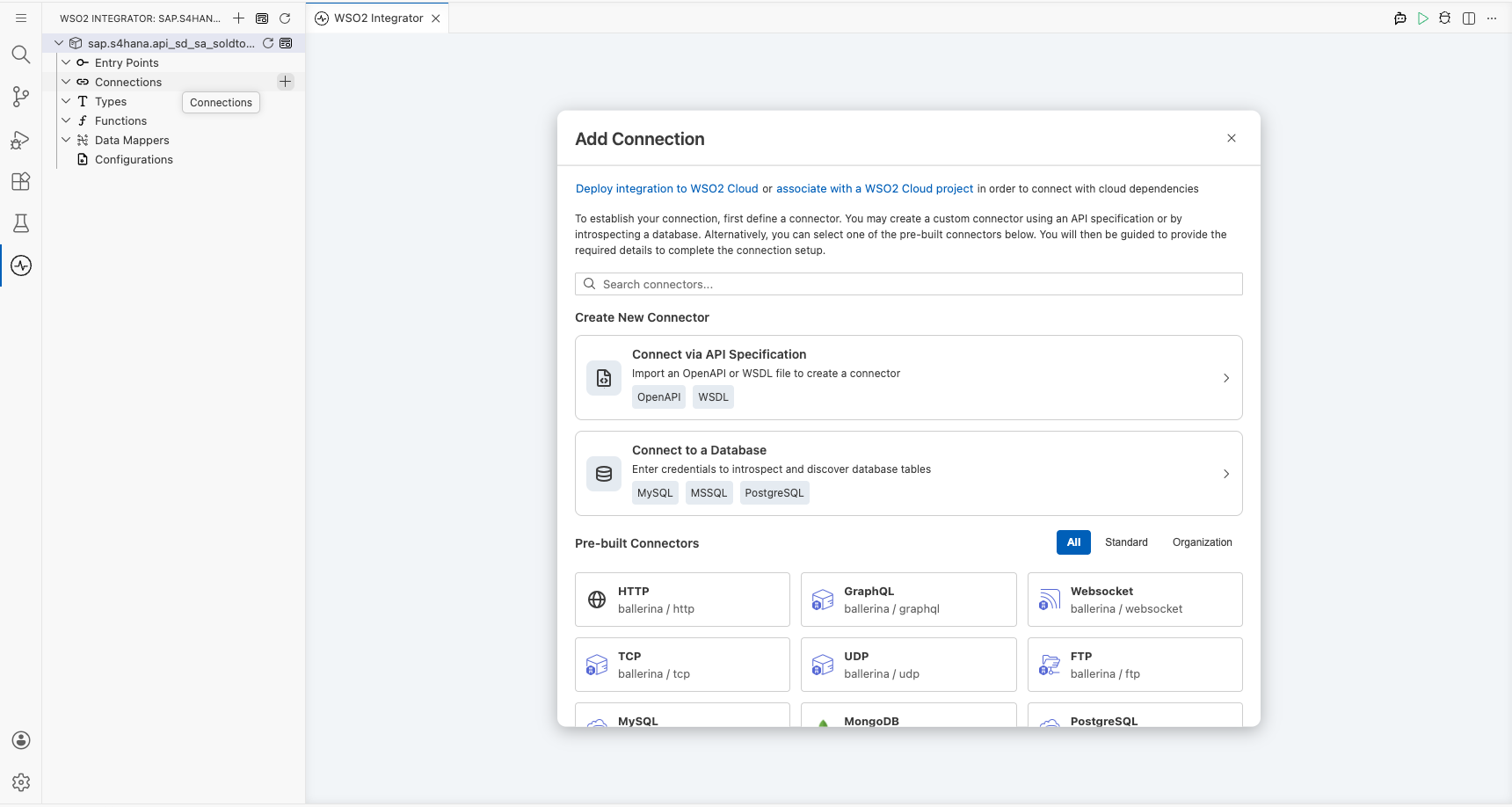The image size is (1512, 807).
Task: Select the WSO2 Integrator activity icon
Action: tap(21, 265)
